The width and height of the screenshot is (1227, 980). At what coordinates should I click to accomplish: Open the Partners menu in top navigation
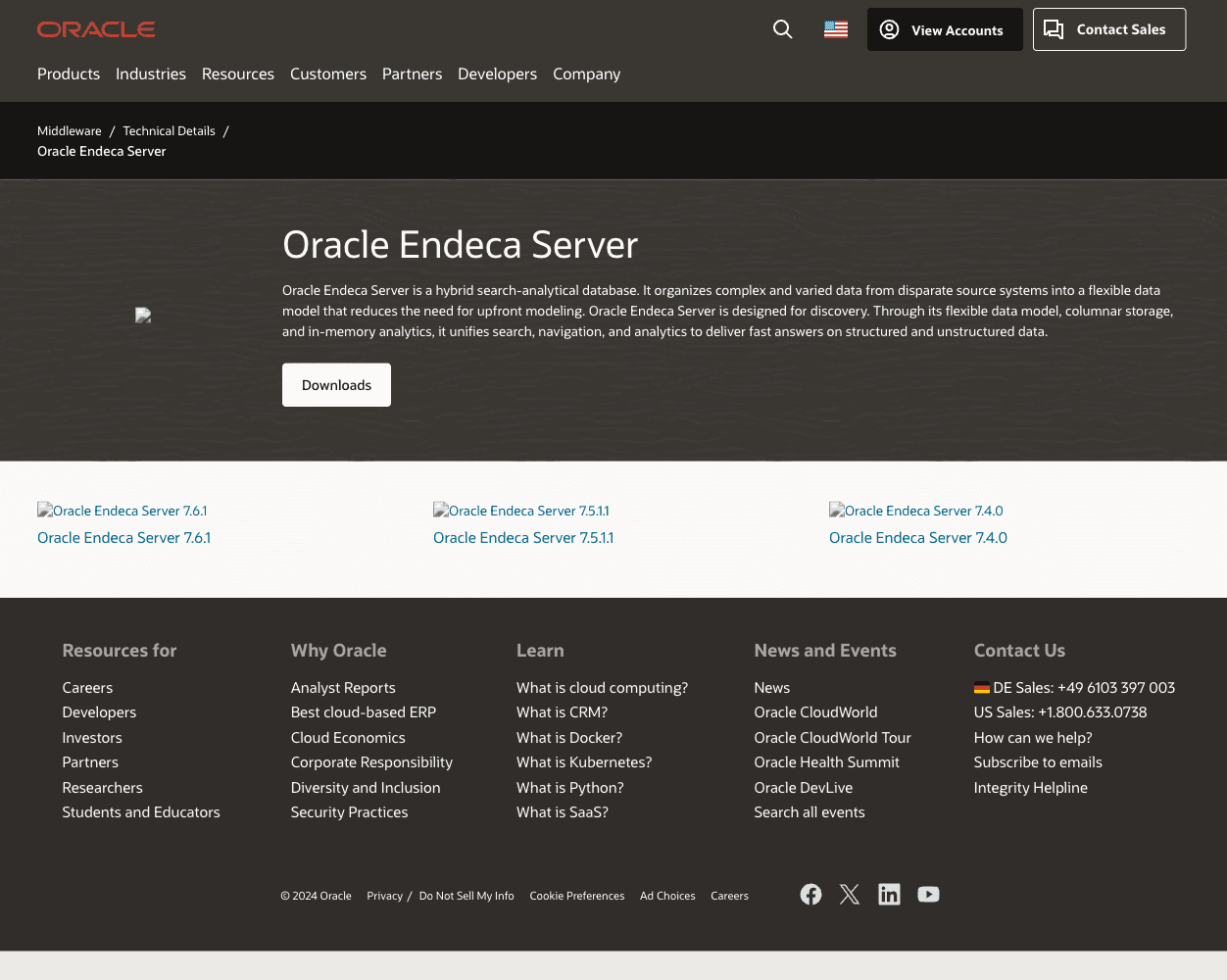tap(412, 73)
